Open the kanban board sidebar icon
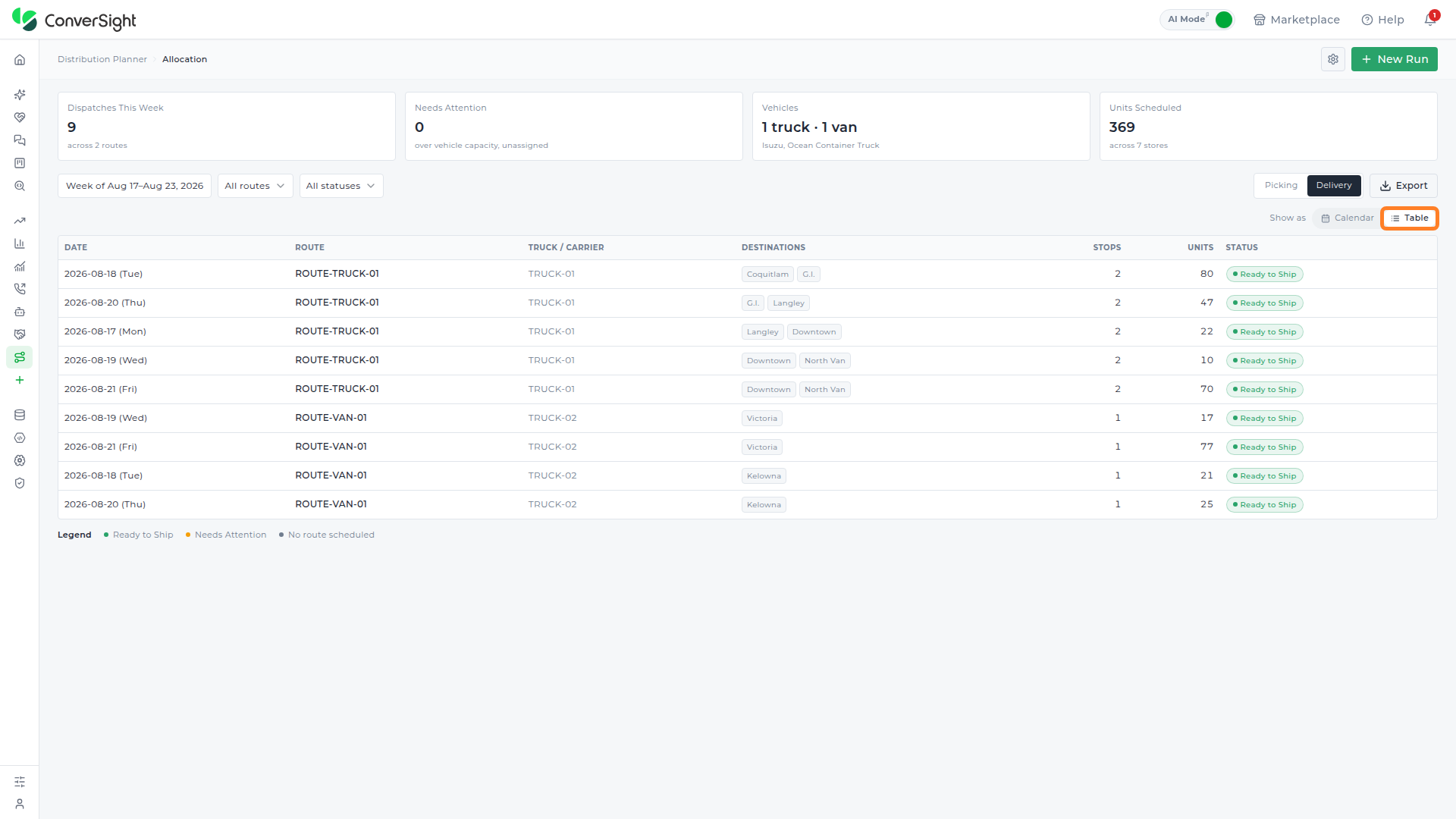1456x819 pixels. tap(20, 163)
